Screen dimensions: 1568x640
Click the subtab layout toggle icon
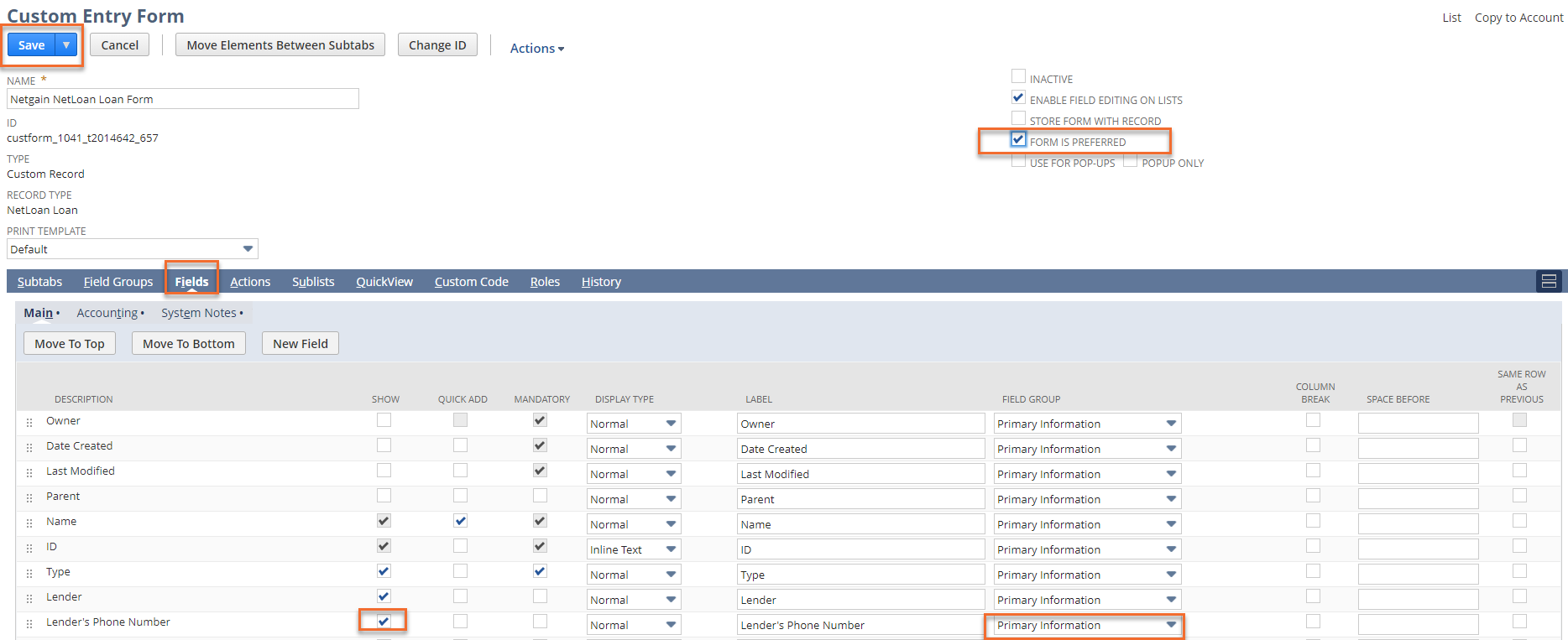click(1549, 281)
